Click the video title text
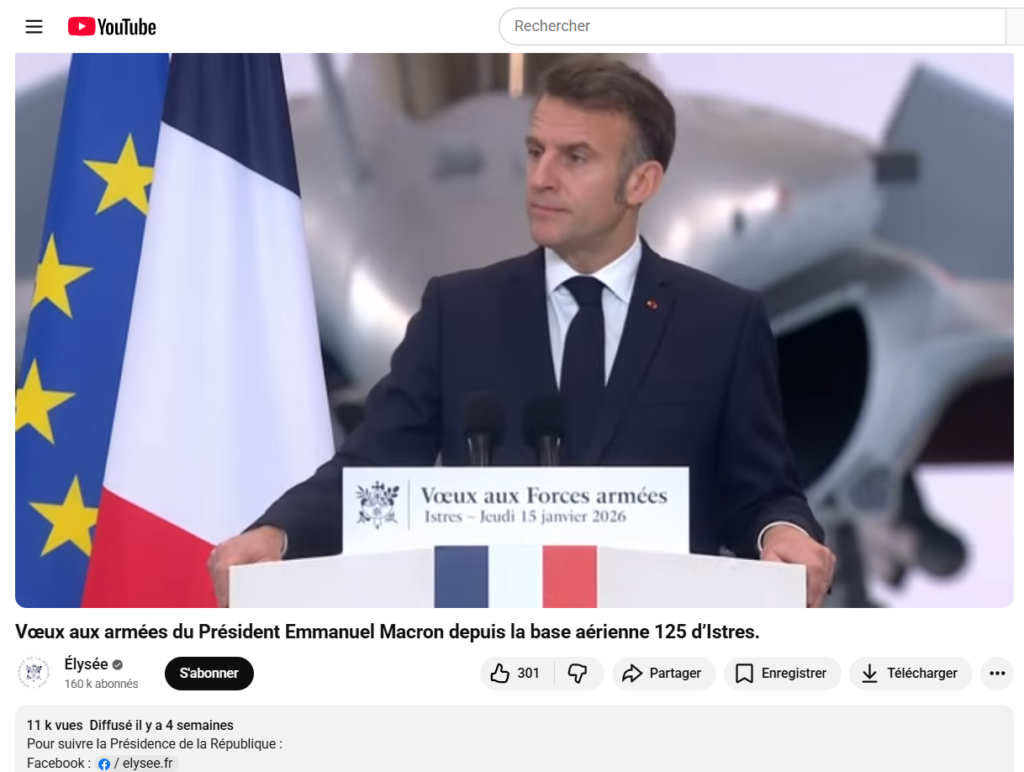Viewport: 1024px width, 772px height. [x=387, y=632]
